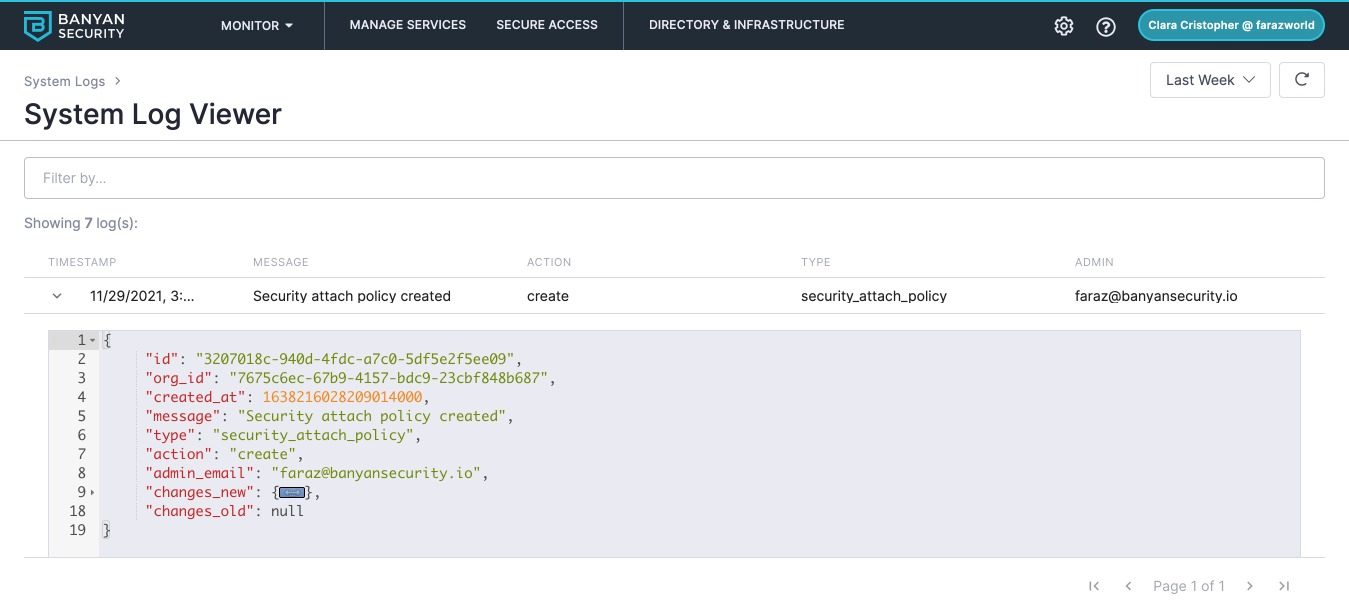Select the row's 'Security attach policy created' message cell
Viewport: 1349px width, 613px height.
tap(352, 296)
